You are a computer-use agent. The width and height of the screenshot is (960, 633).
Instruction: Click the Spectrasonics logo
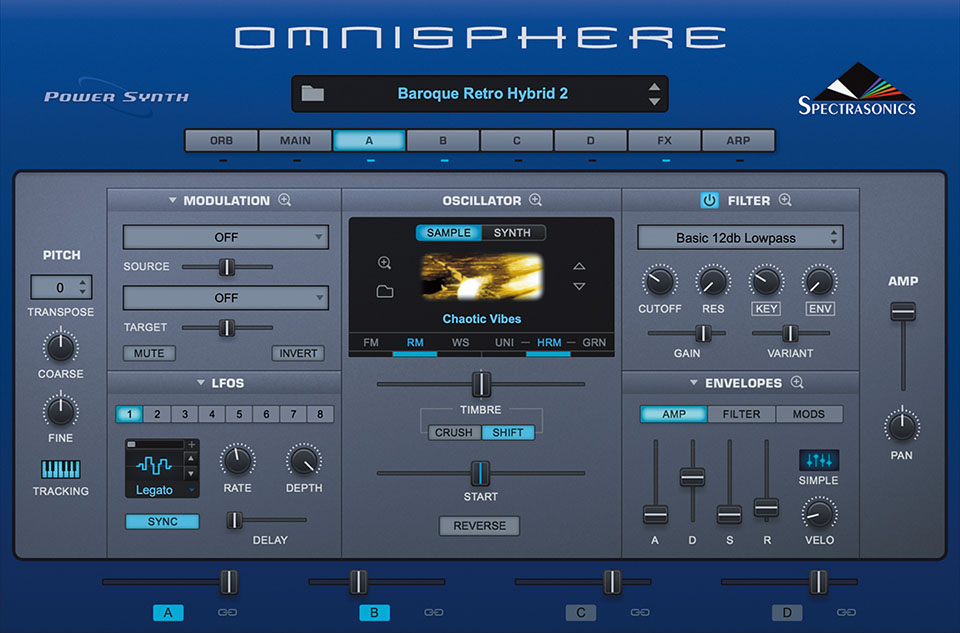coord(857,89)
